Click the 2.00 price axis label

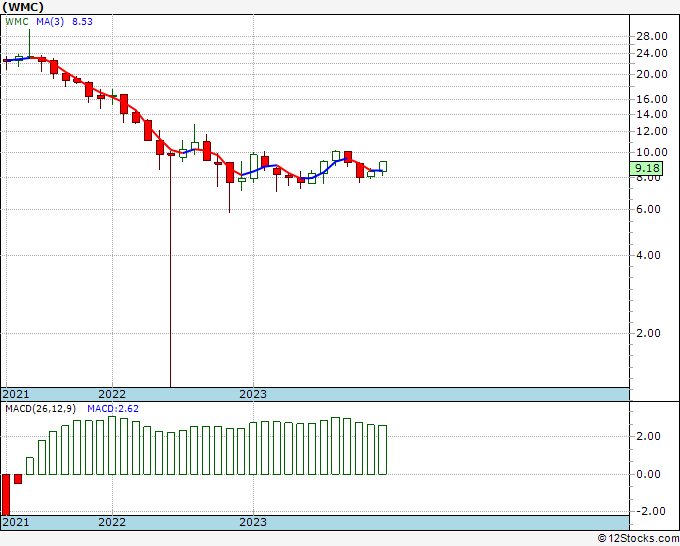pyautogui.click(x=648, y=333)
